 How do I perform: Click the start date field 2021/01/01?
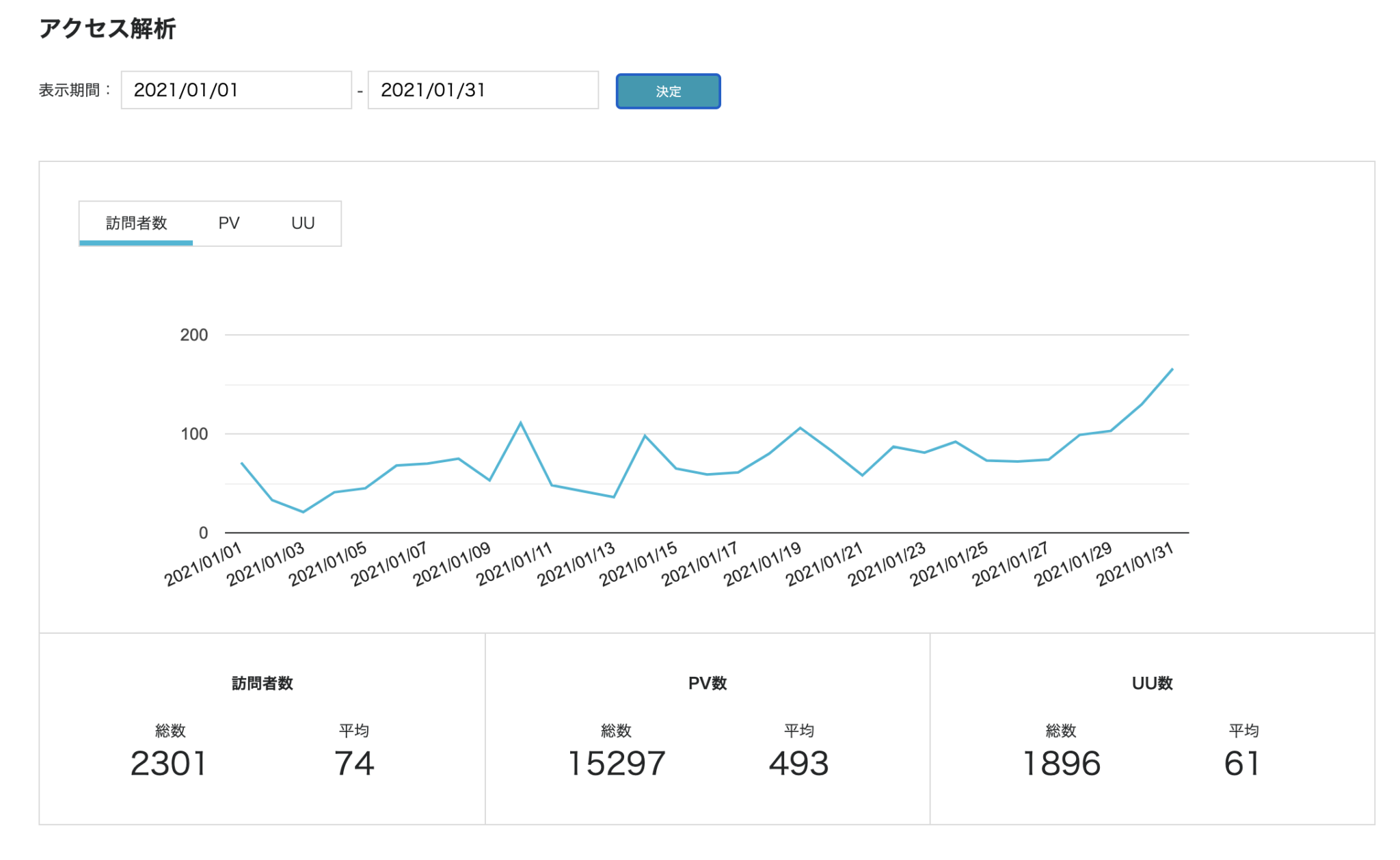click(x=236, y=90)
